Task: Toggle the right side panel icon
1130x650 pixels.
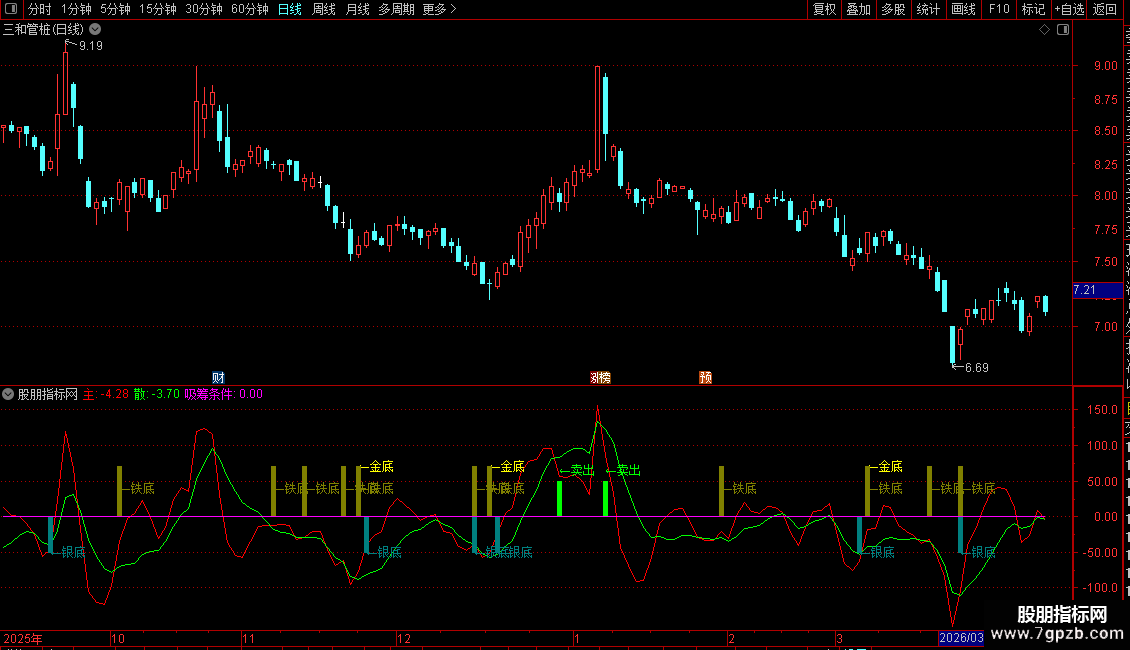Action: (x=1061, y=30)
